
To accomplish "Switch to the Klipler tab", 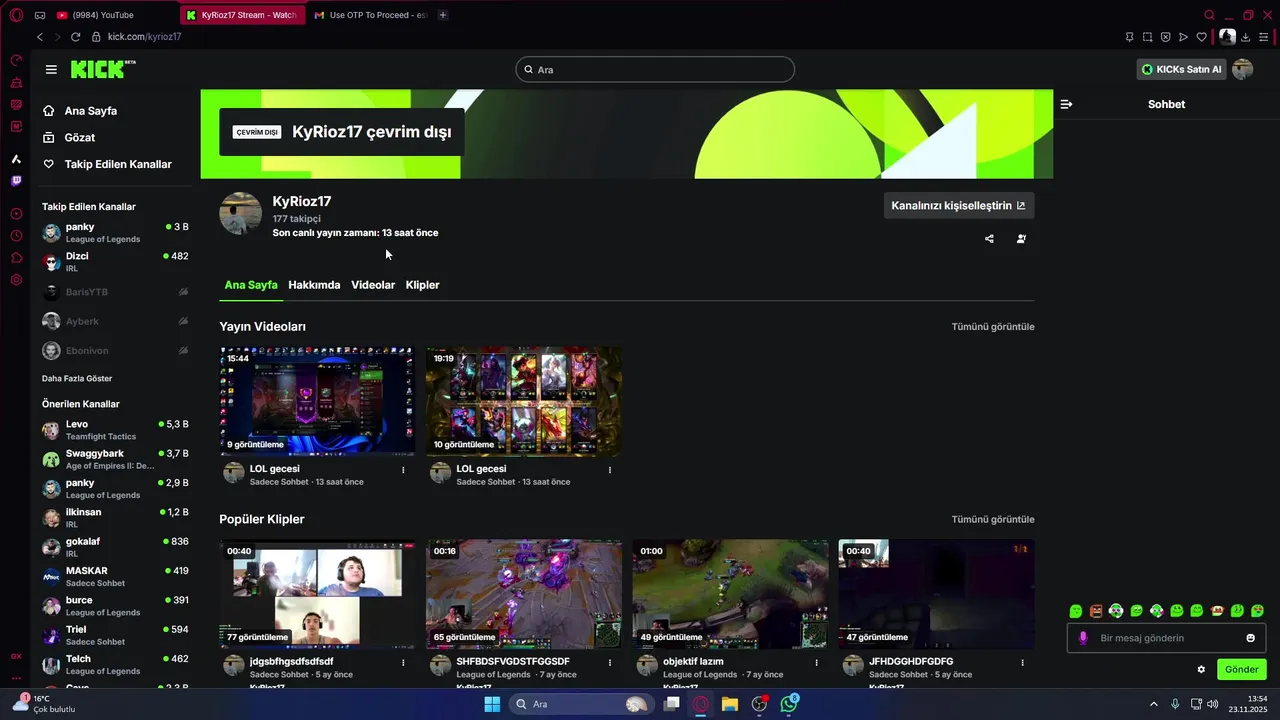I will coord(422,285).
